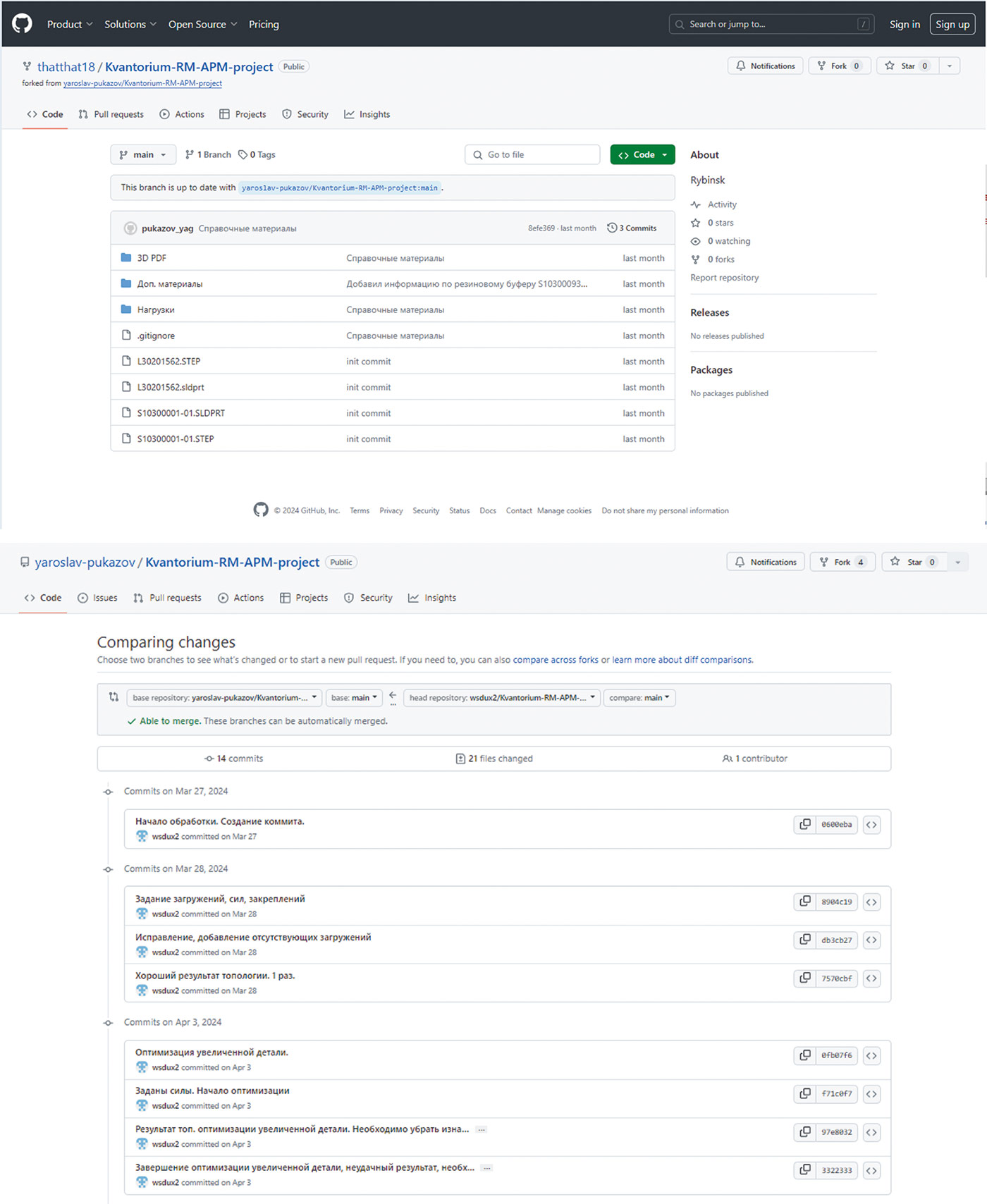Screen dimensions: 987x1204
Task: Click the swap base and head arrow icon
Action: 393,698
